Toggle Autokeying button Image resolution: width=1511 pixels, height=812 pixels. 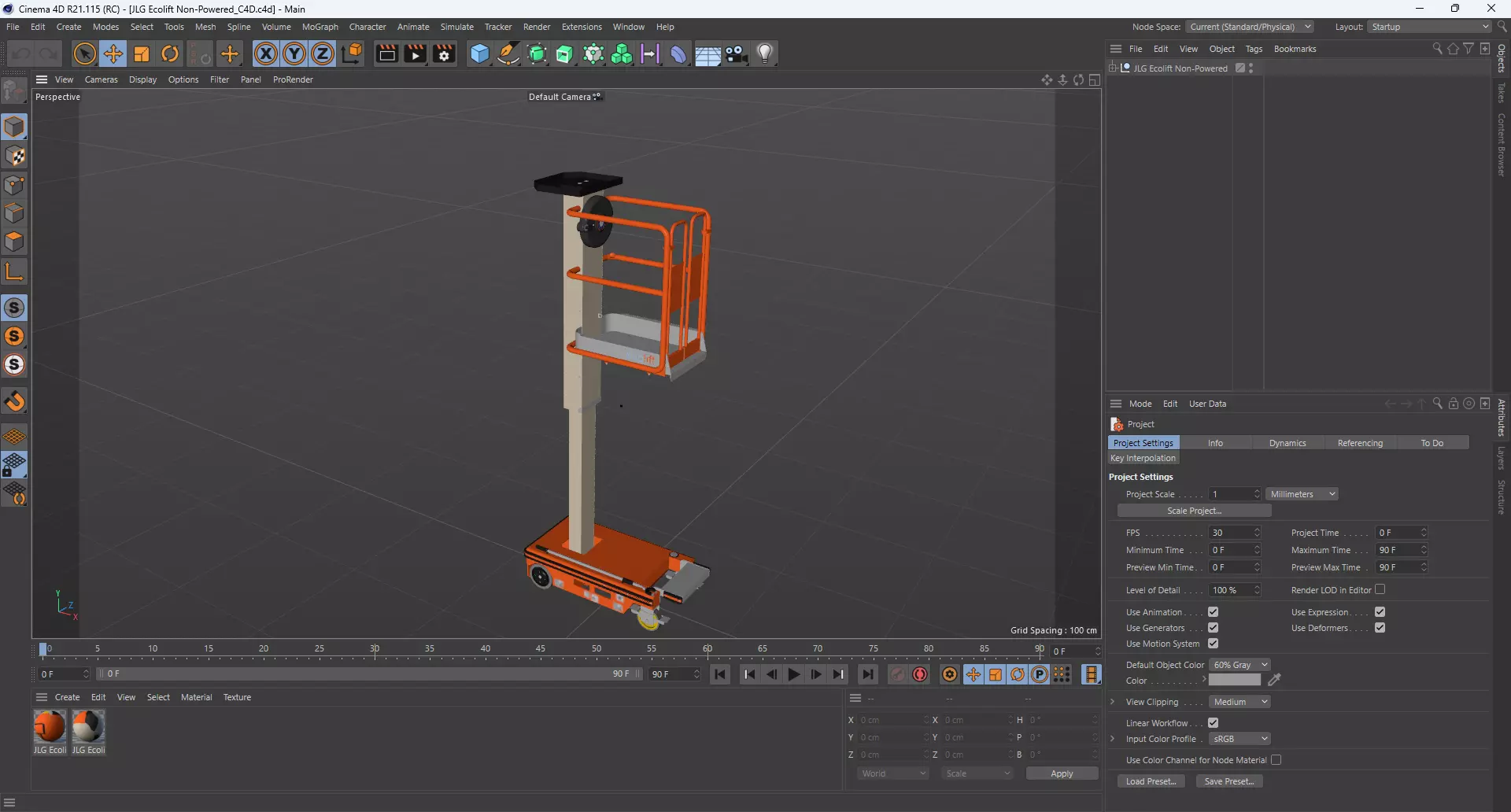point(919,674)
